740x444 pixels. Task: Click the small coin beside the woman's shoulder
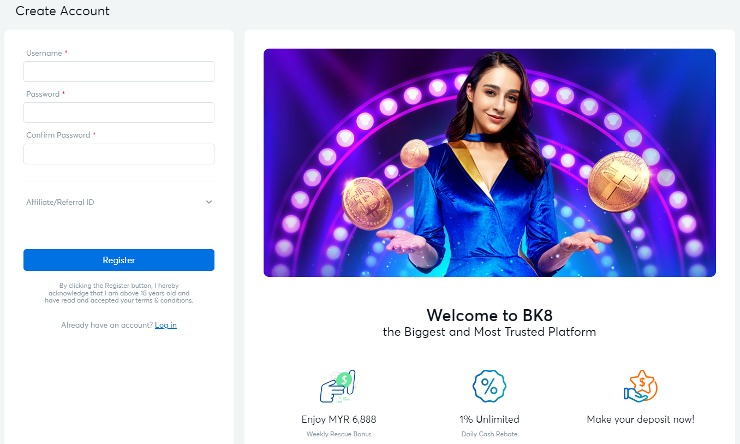click(416, 153)
